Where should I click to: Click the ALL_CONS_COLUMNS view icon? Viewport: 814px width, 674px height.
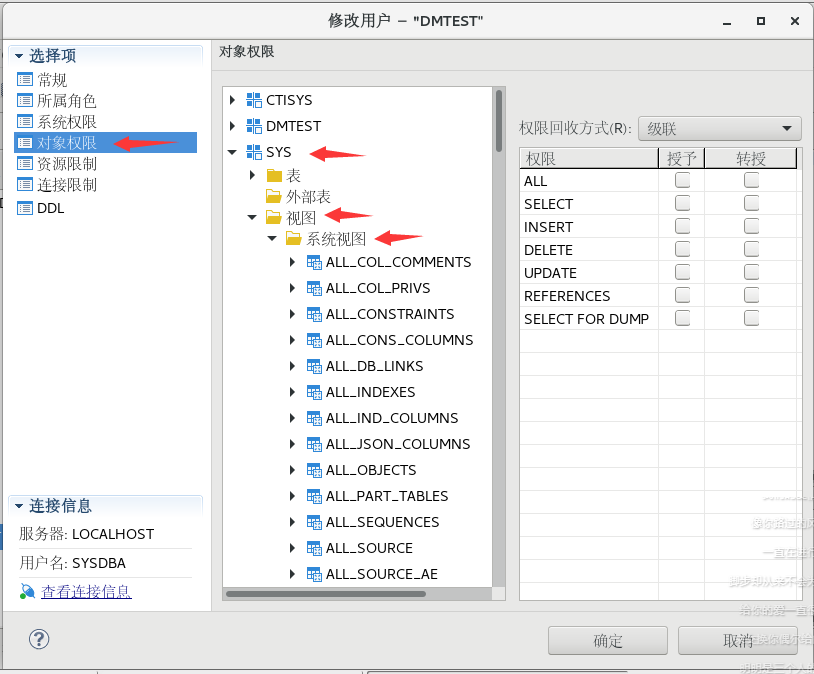click(314, 340)
